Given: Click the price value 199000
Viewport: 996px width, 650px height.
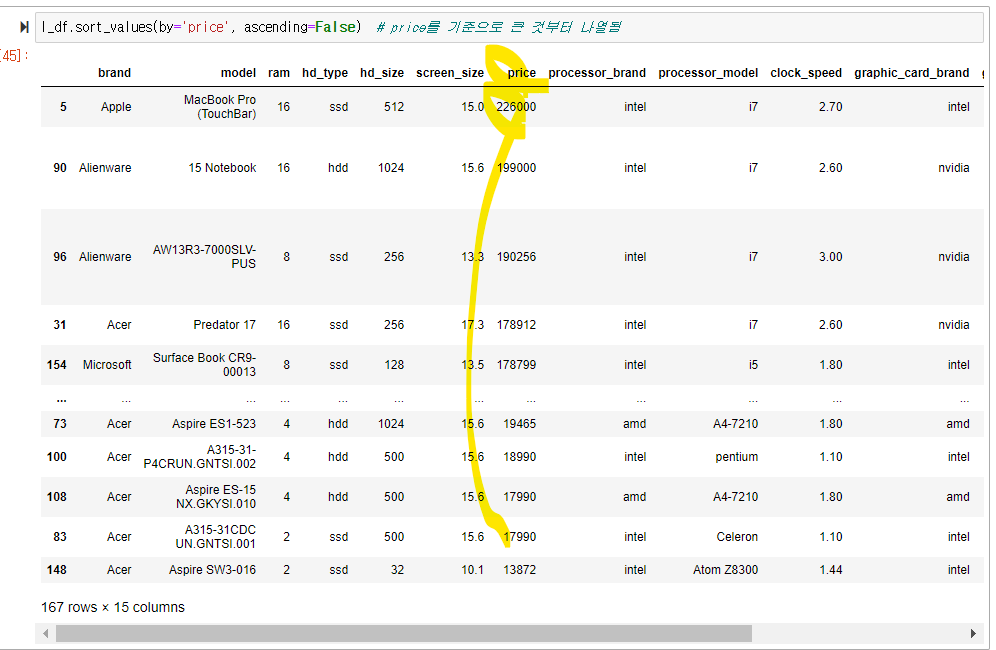Looking at the screenshot, I should [516, 168].
